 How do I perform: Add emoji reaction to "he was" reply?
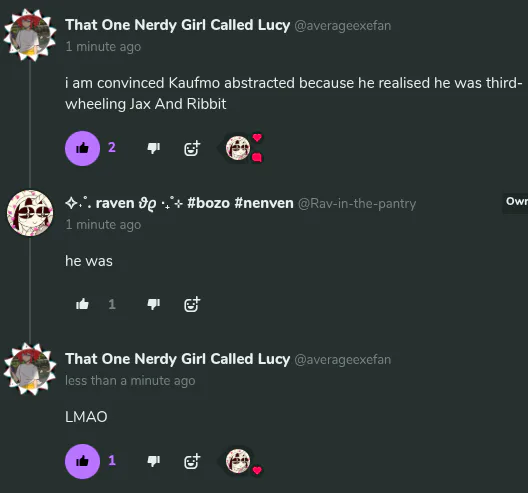[192, 304]
